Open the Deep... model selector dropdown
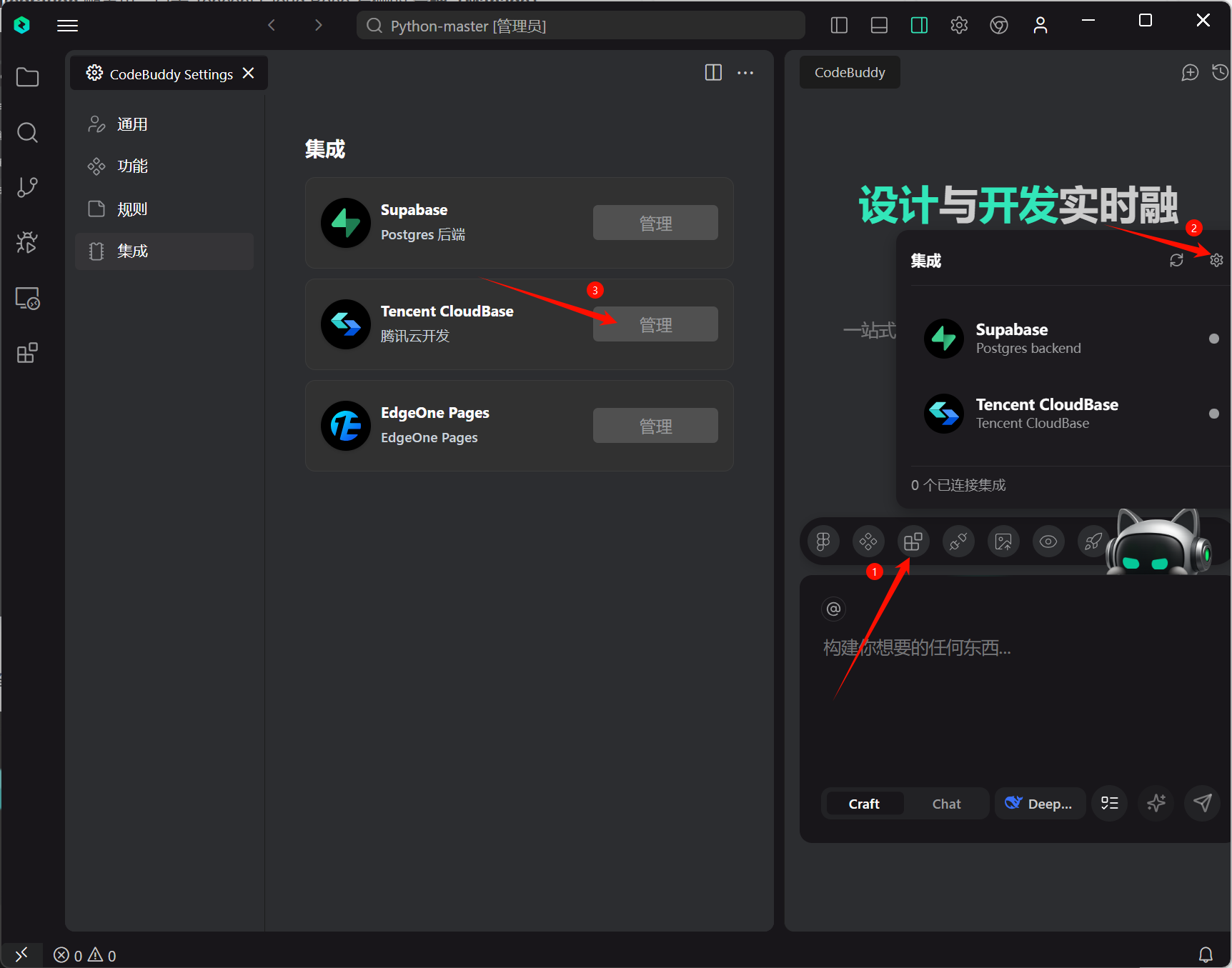The image size is (1232, 968). point(1040,804)
